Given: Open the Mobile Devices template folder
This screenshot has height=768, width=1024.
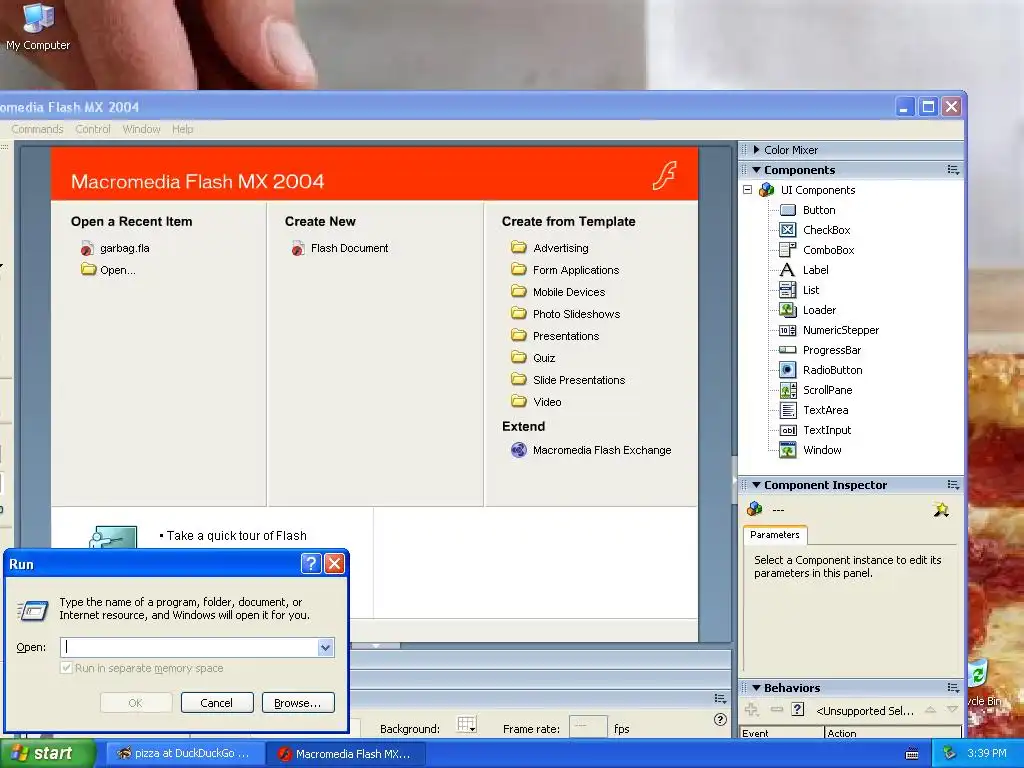Looking at the screenshot, I should 558,292.
